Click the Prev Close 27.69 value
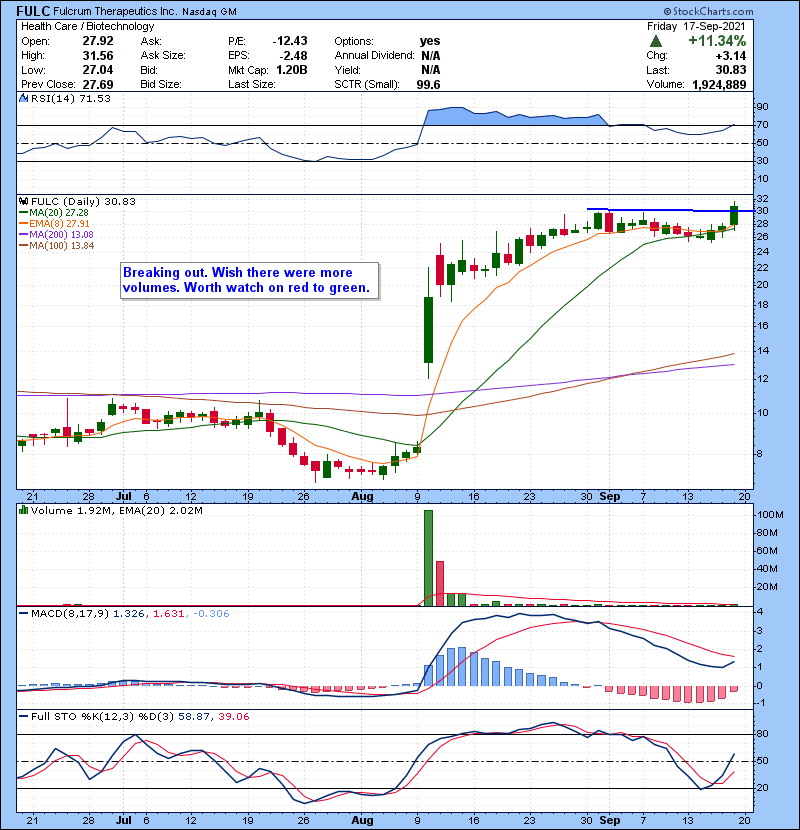 point(98,85)
